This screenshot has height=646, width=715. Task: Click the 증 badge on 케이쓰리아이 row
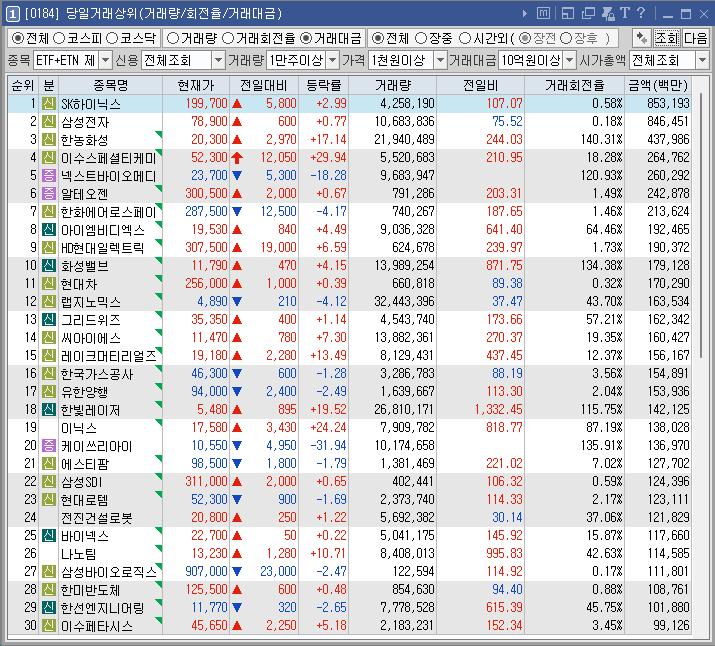coord(49,445)
